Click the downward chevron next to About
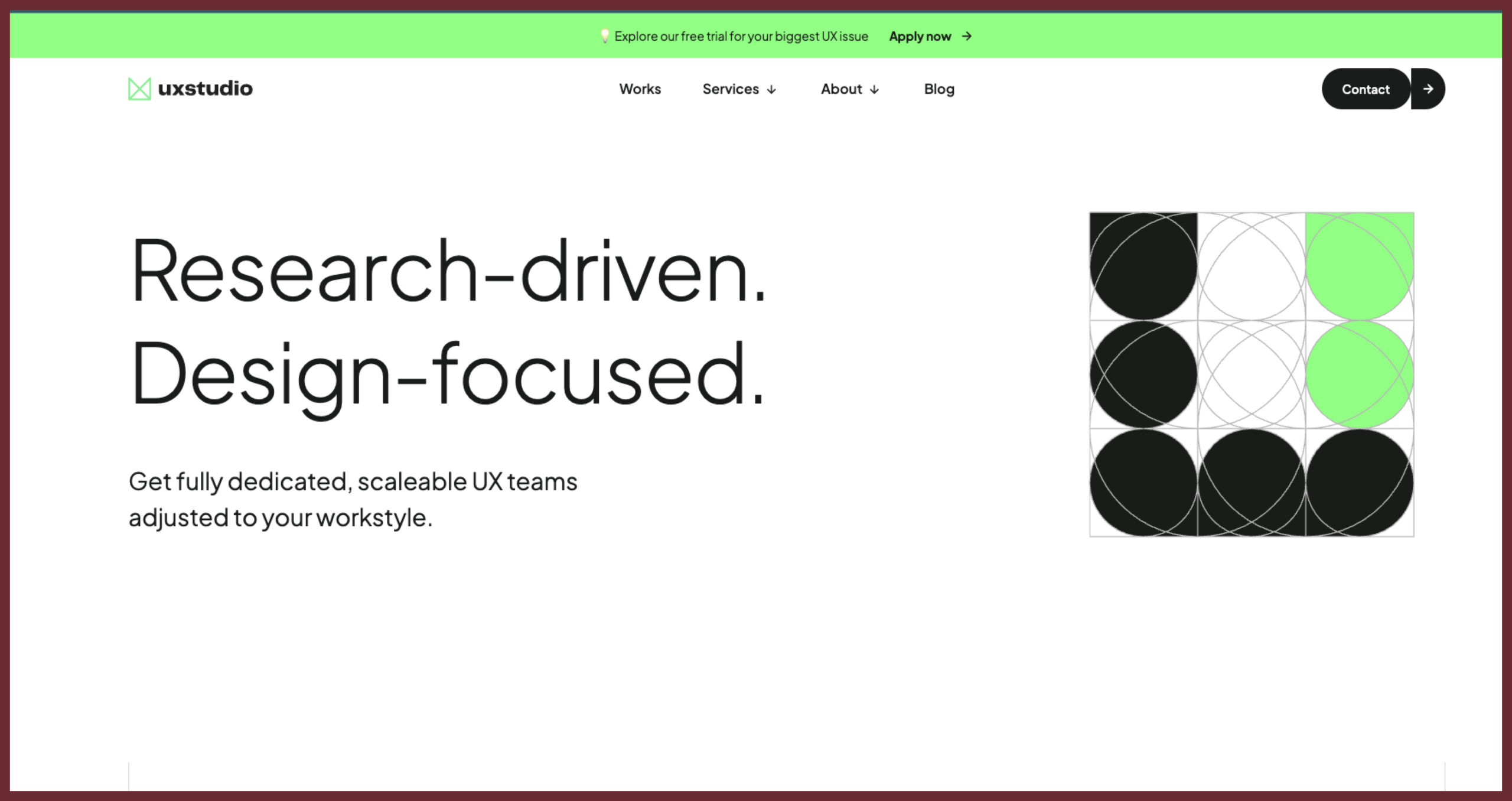 (x=874, y=89)
